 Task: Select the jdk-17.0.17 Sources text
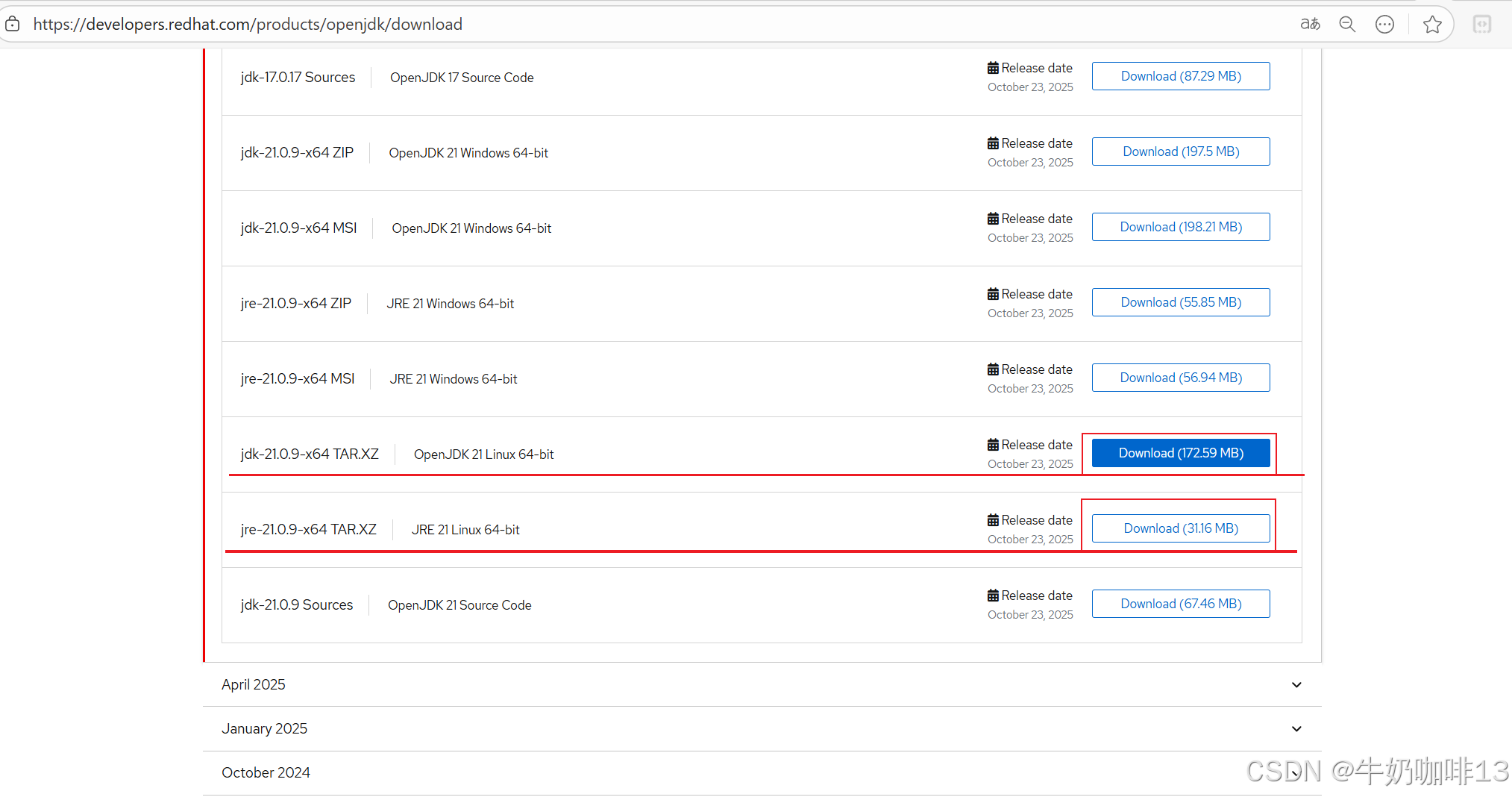298,78
